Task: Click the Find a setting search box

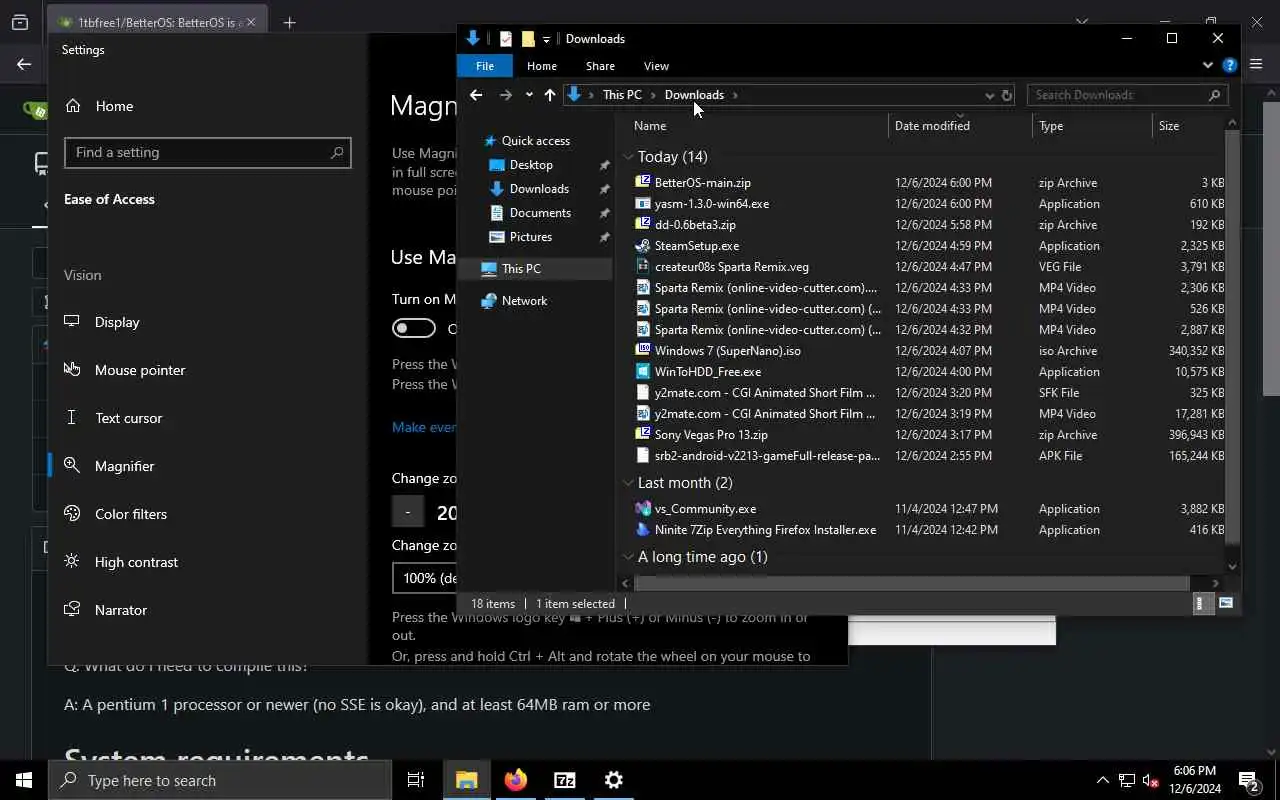Action: click(207, 153)
